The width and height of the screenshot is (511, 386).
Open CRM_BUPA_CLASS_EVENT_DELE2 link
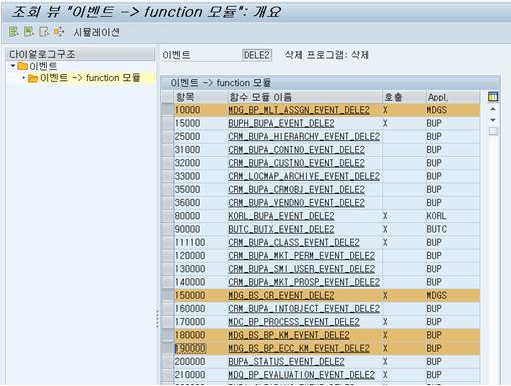click(x=294, y=242)
